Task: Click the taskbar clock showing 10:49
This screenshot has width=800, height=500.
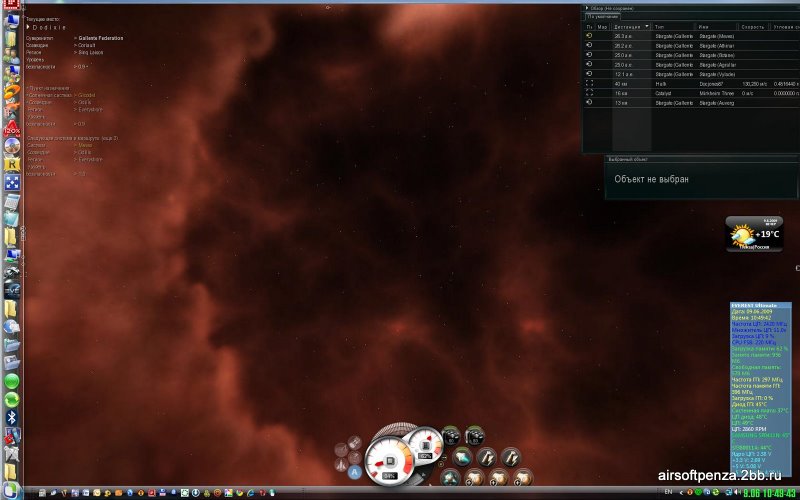Action: click(x=770, y=493)
